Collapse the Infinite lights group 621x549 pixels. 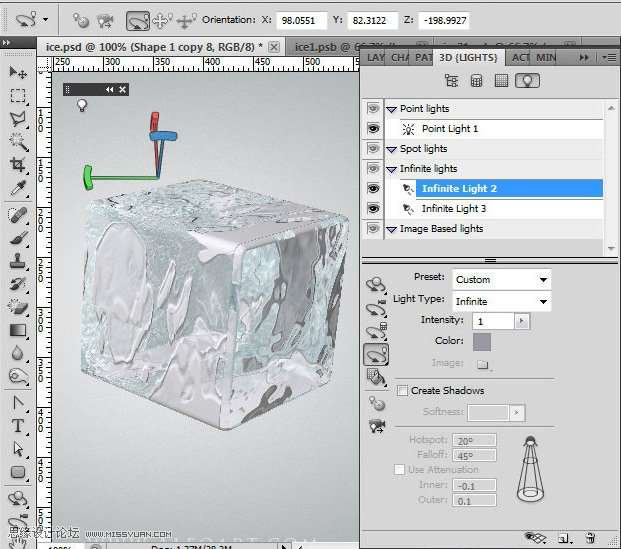pos(392,170)
